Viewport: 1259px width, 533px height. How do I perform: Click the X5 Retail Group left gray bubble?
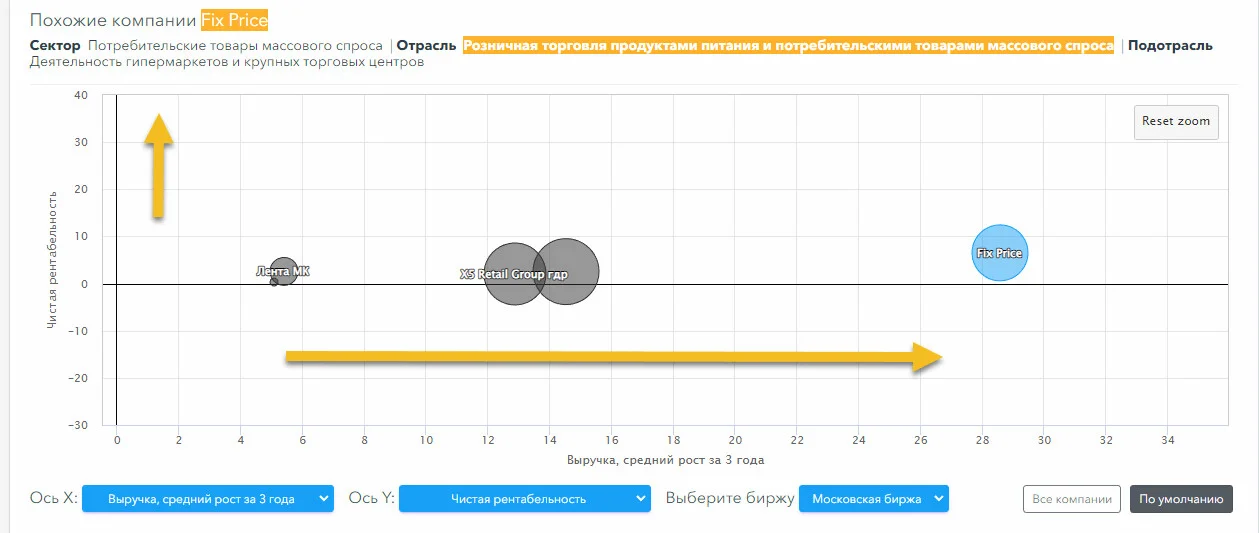tap(513, 273)
